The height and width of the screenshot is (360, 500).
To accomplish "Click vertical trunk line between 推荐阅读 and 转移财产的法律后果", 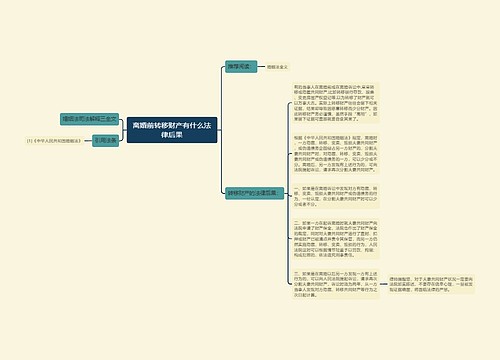I will point(221,130).
